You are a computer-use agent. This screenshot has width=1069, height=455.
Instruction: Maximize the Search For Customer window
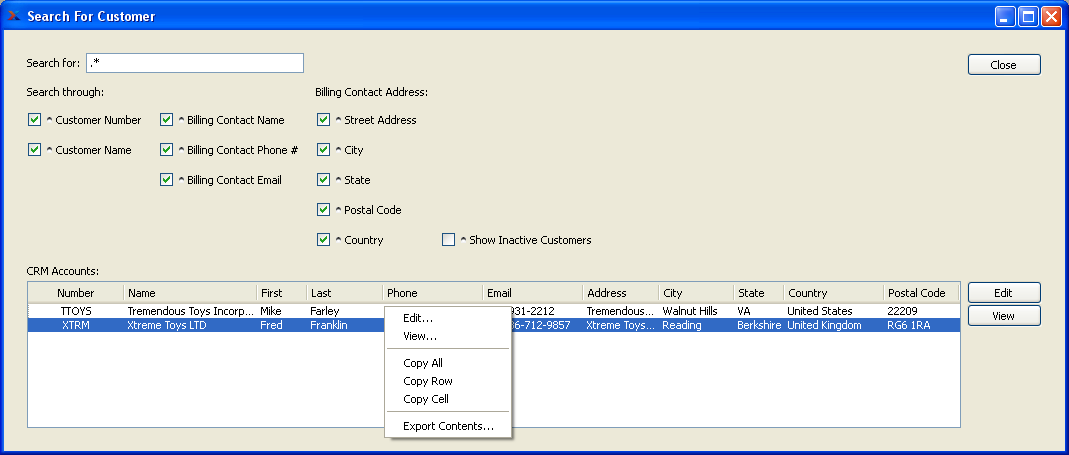1028,16
